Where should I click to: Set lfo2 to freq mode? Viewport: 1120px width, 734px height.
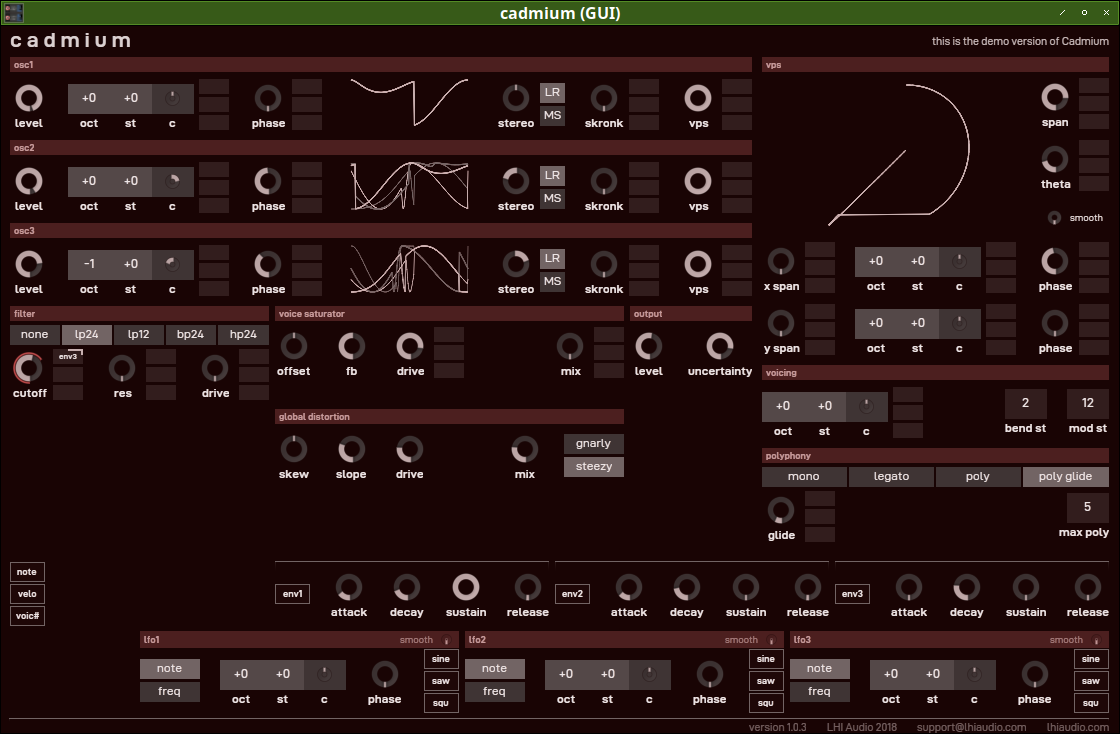(x=494, y=691)
